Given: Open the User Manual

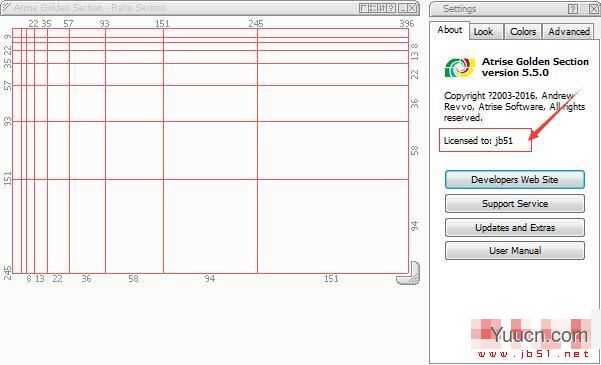Looking at the screenshot, I should coord(515,251).
